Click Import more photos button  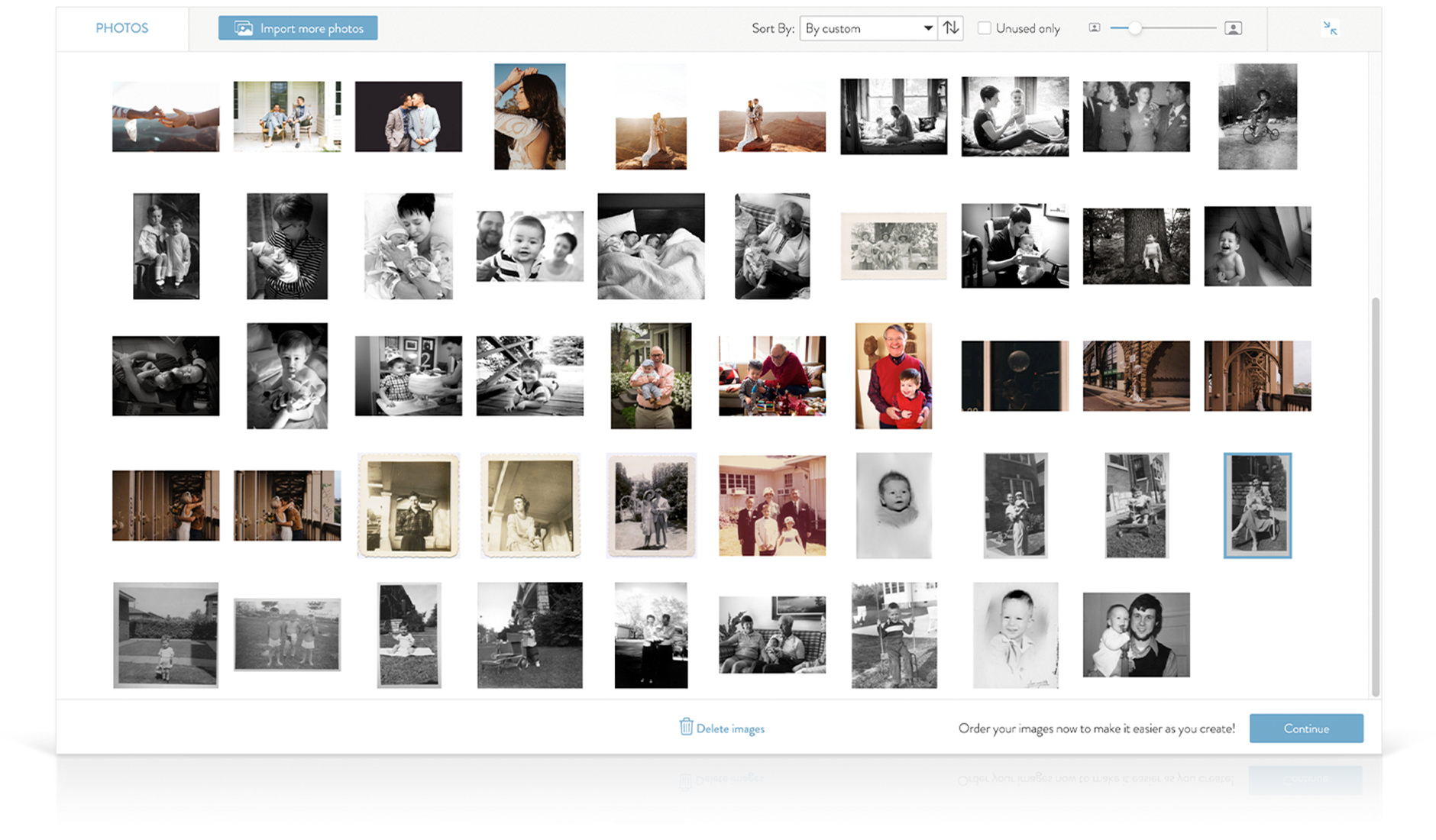pos(298,28)
